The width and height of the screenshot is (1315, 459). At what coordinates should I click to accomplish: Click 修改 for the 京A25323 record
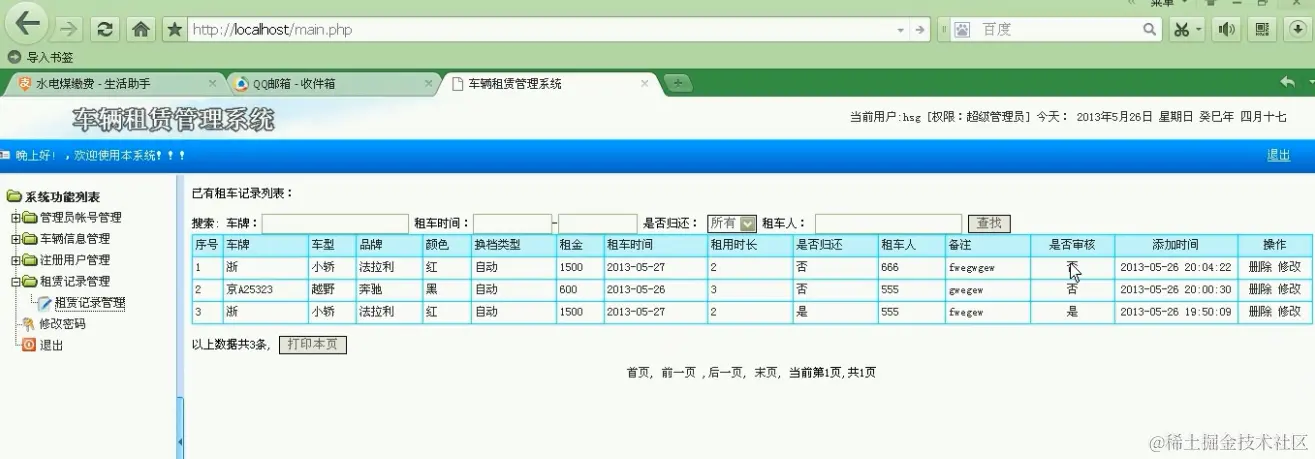point(1290,289)
